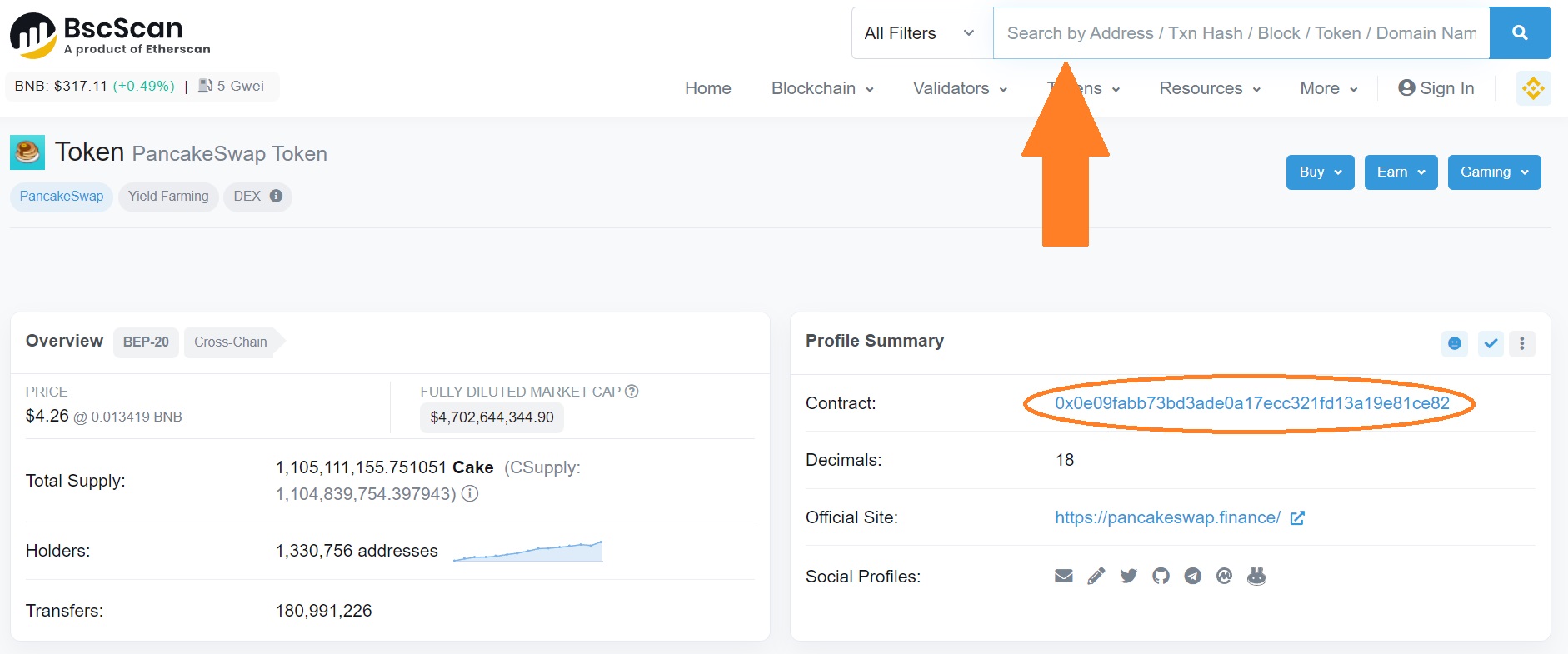Click the $4,702,644,344.90 market cap value
The image size is (1568, 654).
pyautogui.click(x=492, y=417)
